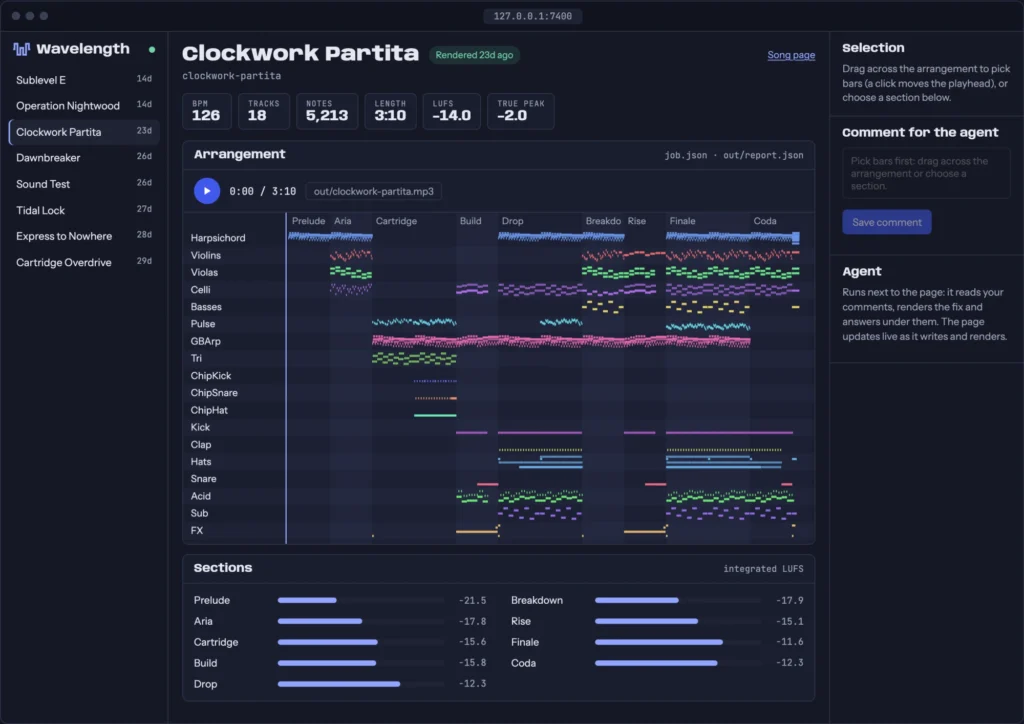Click the Rendered 23d ago badge

(x=474, y=55)
